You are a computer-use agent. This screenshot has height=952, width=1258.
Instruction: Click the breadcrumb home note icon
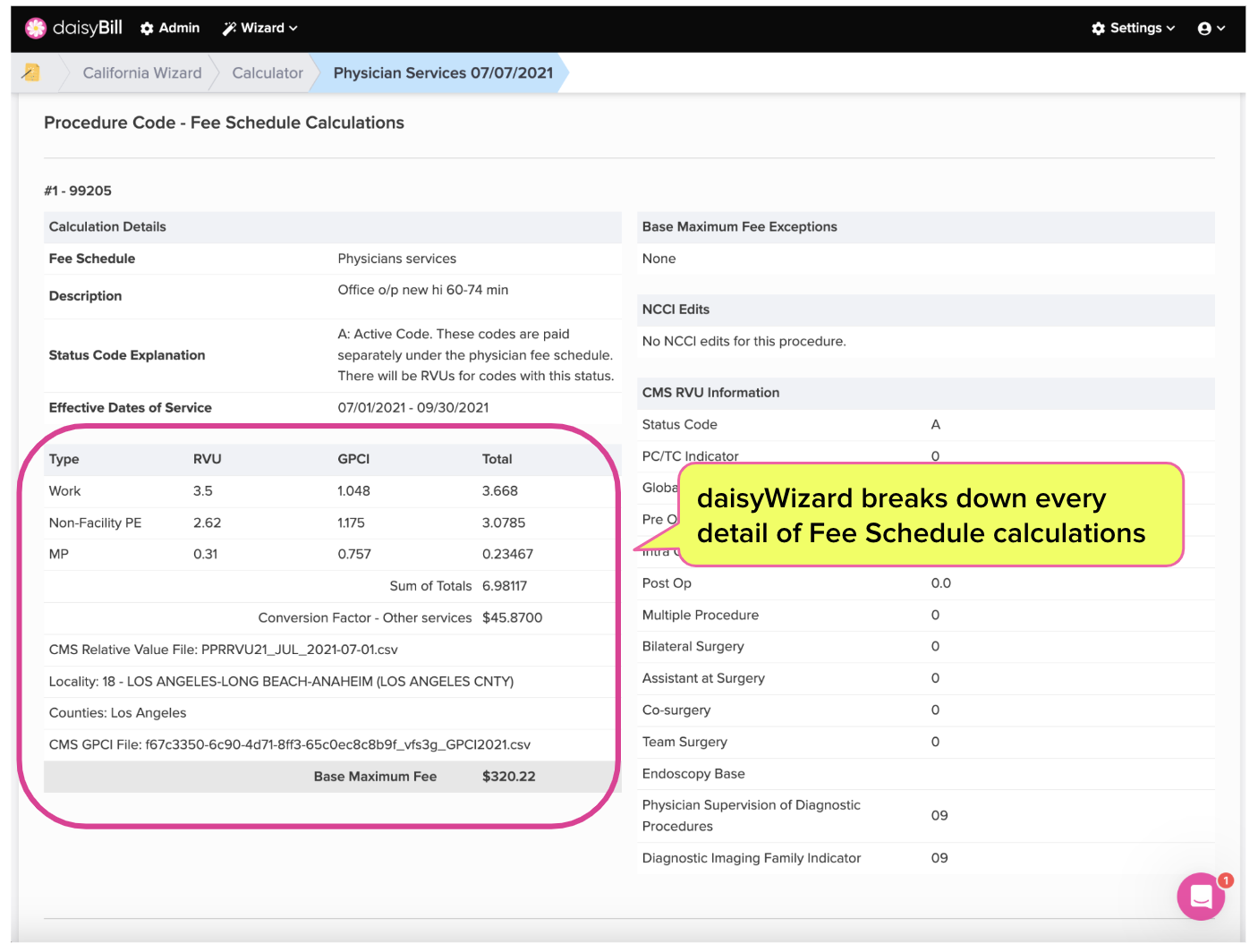coord(31,72)
